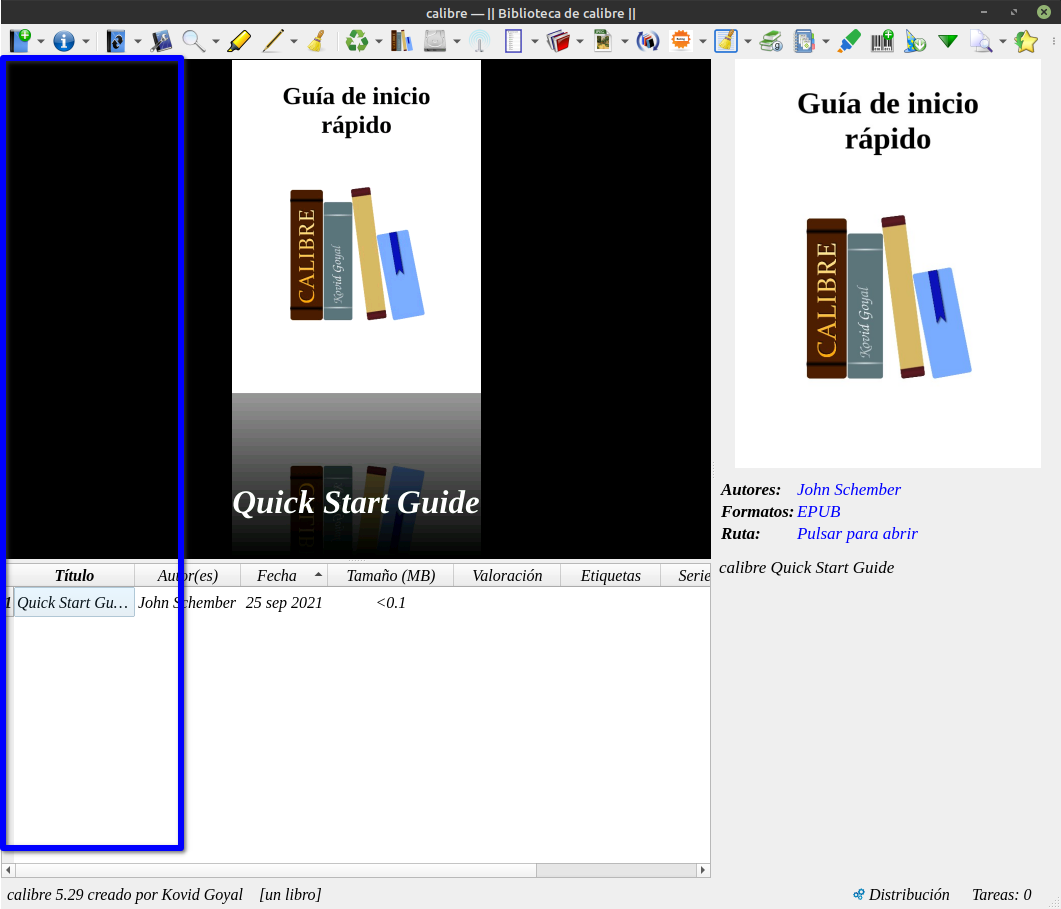This screenshot has width=1061, height=909.
Task: Sort by the Autor(es) column header
Action: [x=187, y=575]
